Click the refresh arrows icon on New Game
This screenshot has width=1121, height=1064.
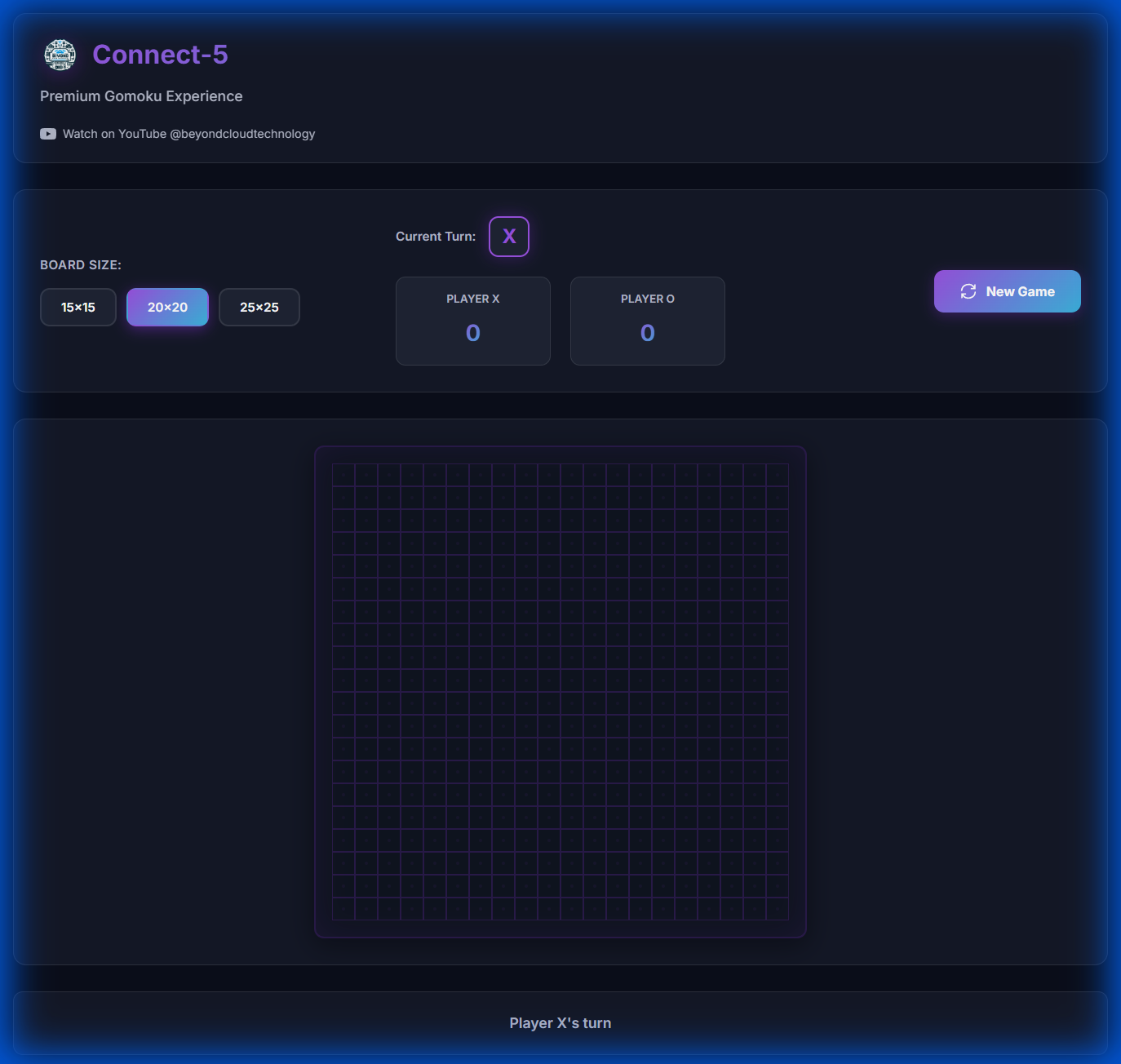coord(968,291)
